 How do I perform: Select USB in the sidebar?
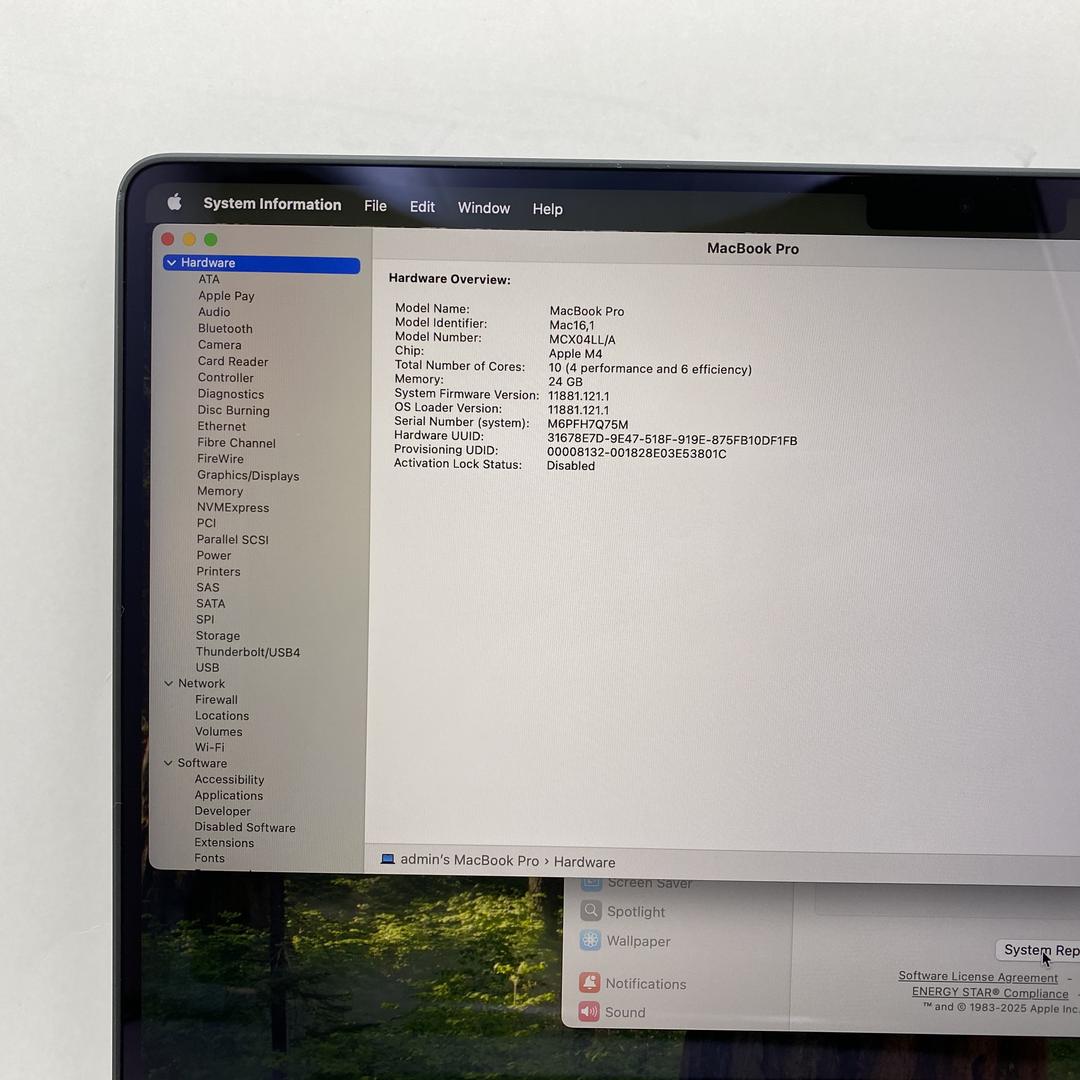coord(207,667)
